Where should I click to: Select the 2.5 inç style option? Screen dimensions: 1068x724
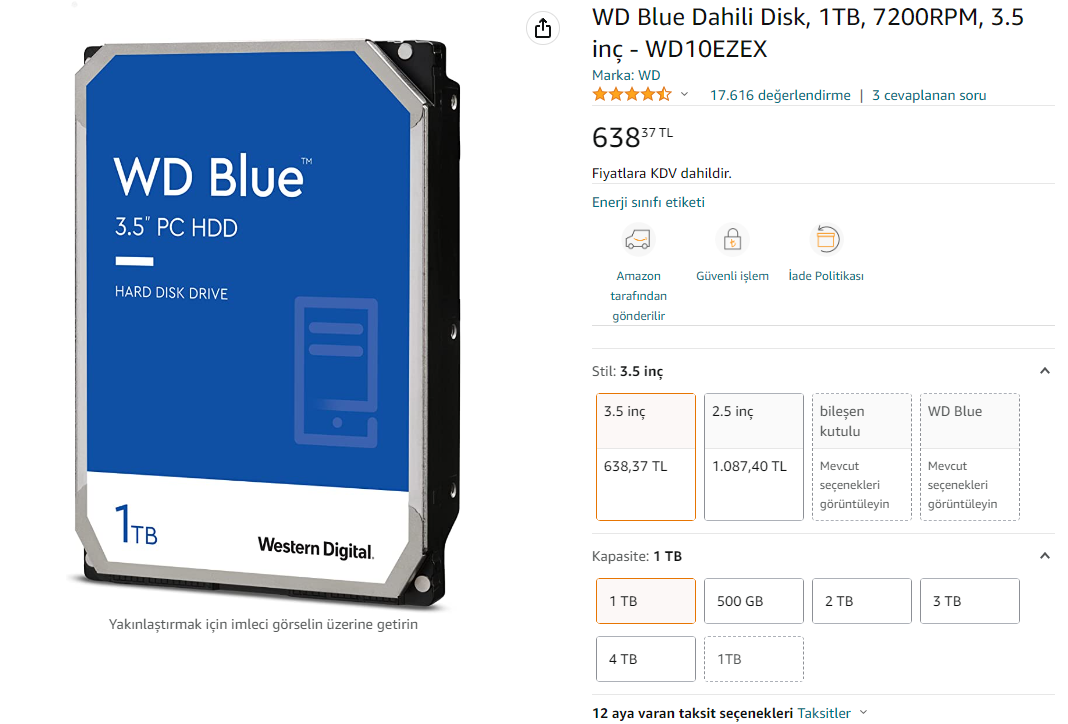tap(754, 457)
